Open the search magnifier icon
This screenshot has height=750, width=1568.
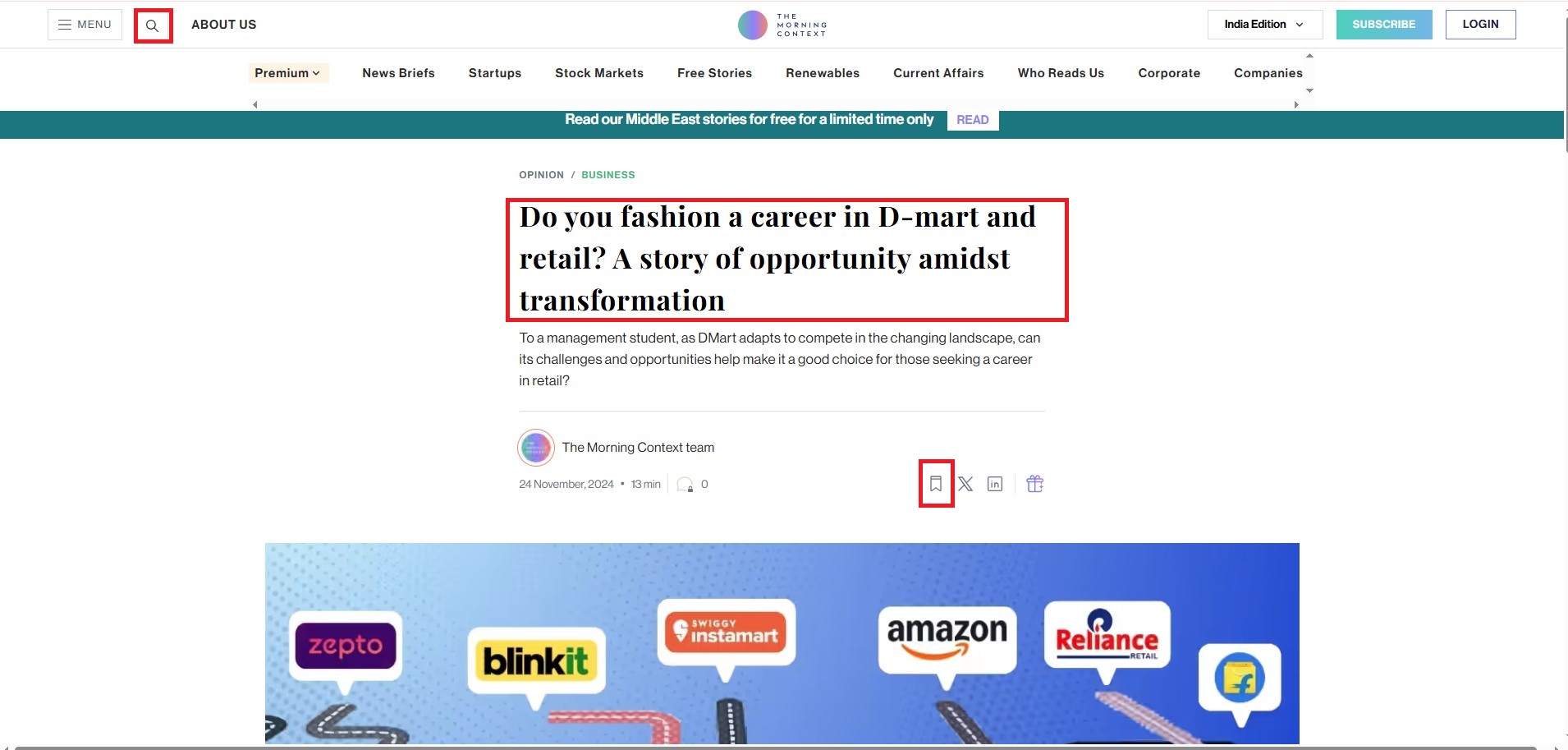click(x=153, y=25)
